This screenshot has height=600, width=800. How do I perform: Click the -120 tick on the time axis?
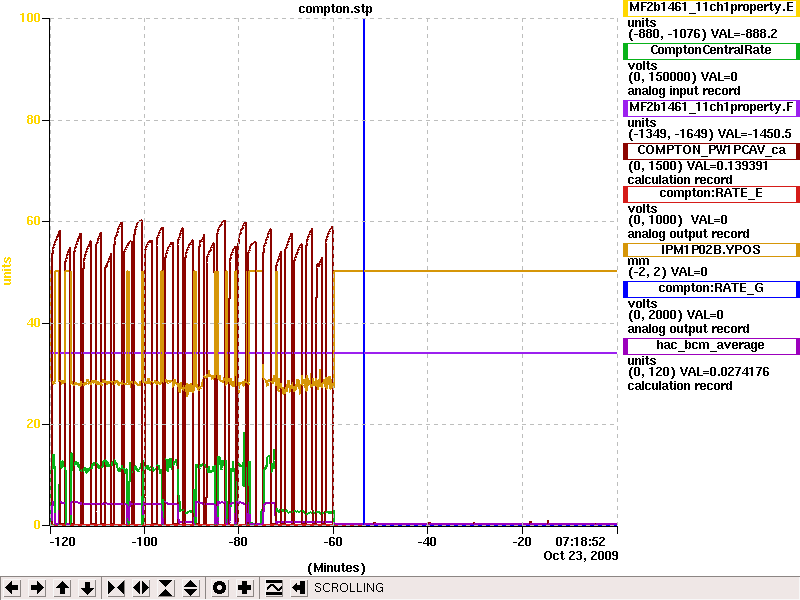point(62,542)
